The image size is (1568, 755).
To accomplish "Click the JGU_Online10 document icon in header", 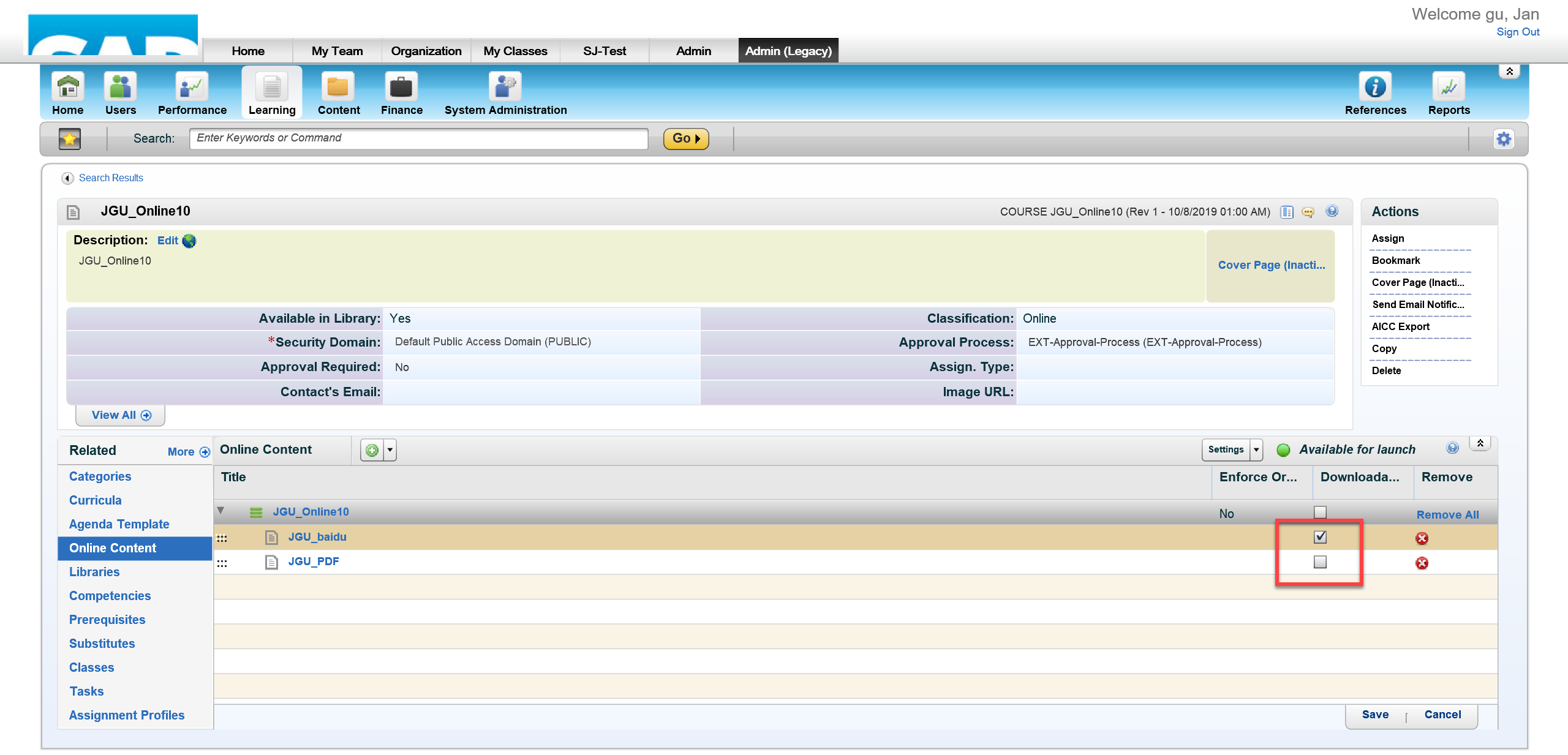I will pos(73,212).
